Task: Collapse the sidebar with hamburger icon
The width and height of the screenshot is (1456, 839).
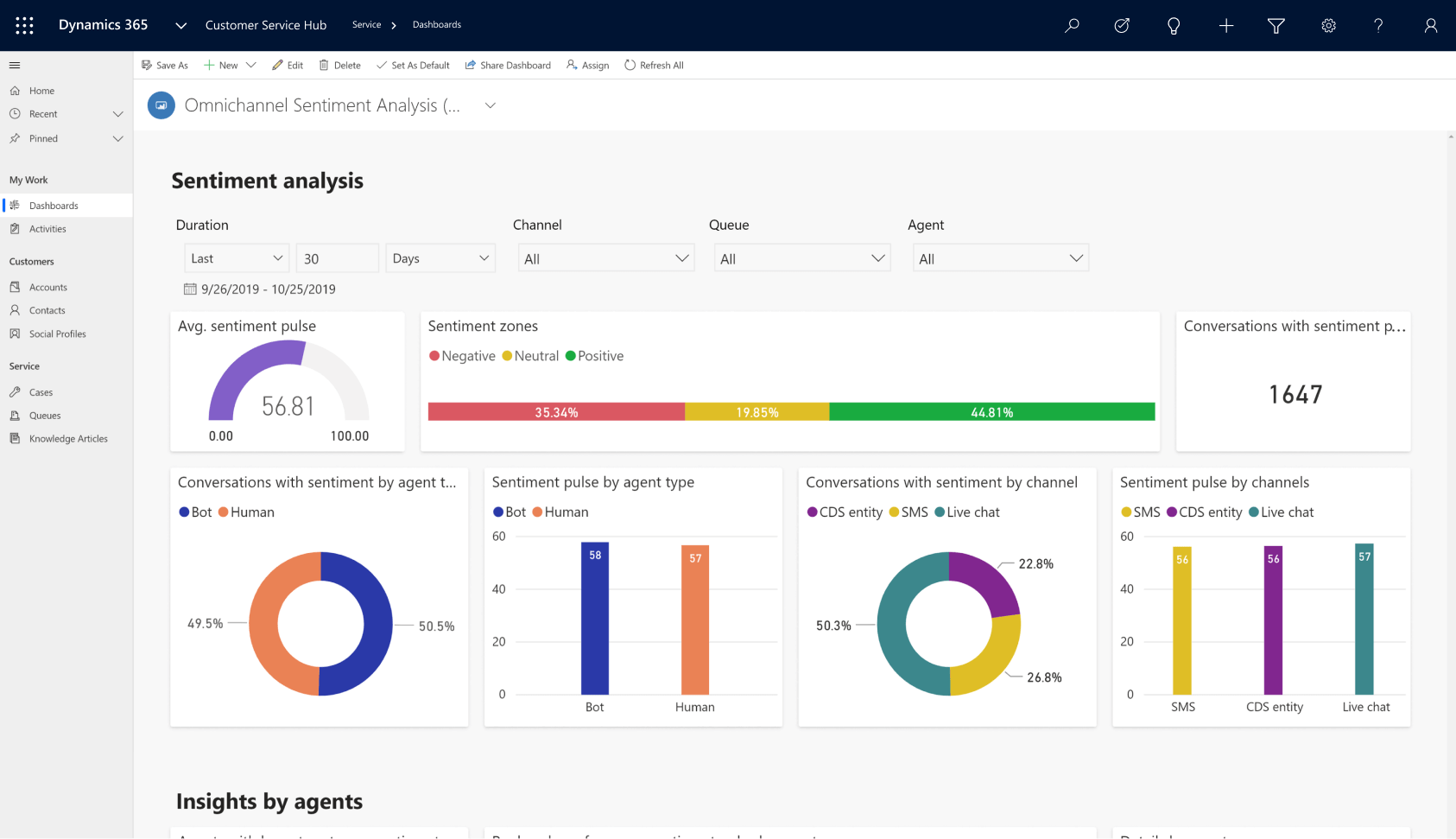Action: tap(15, 65)
